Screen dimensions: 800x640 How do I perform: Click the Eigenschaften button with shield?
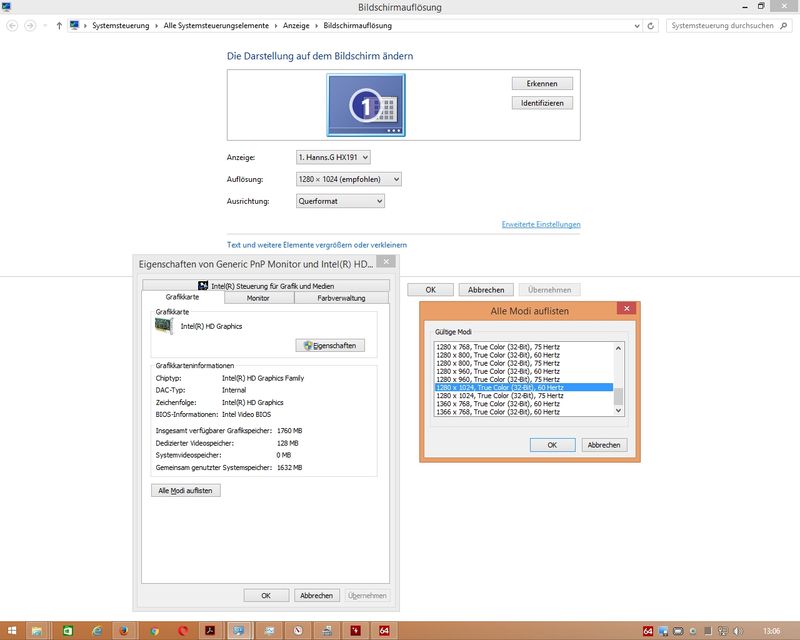pyautogui.click(x=330, y=346)
